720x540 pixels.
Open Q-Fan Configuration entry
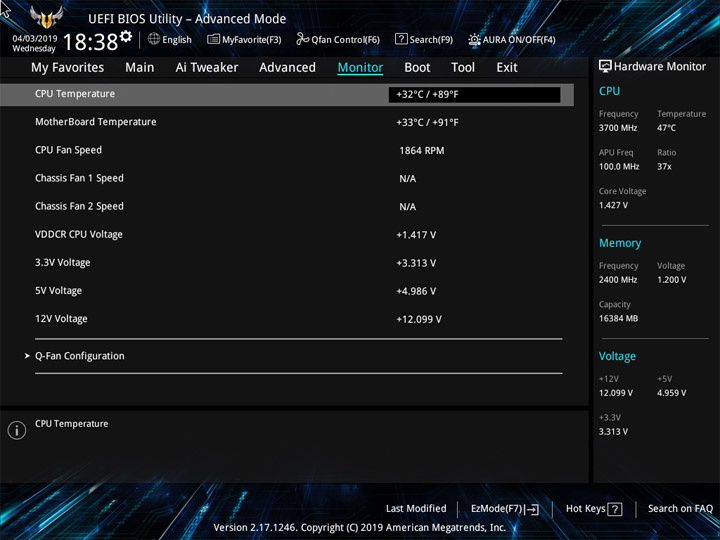point(79,356)
